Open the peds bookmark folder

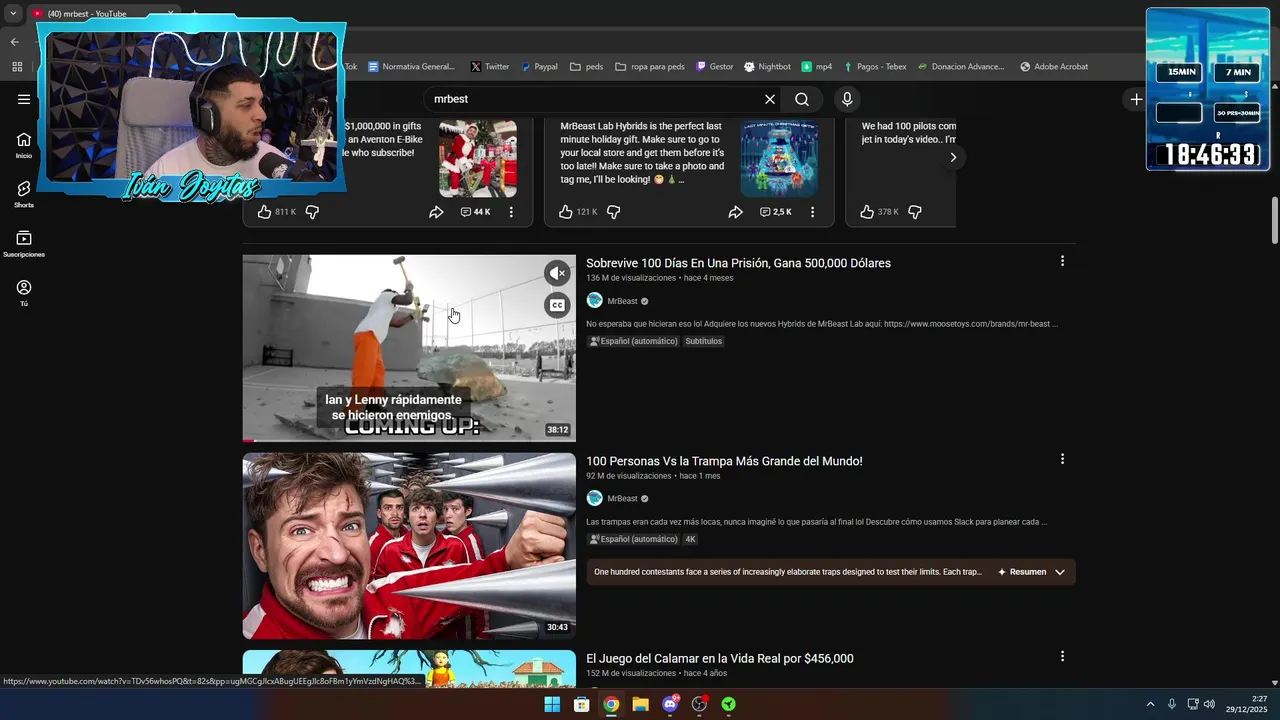tap(587, 67)
